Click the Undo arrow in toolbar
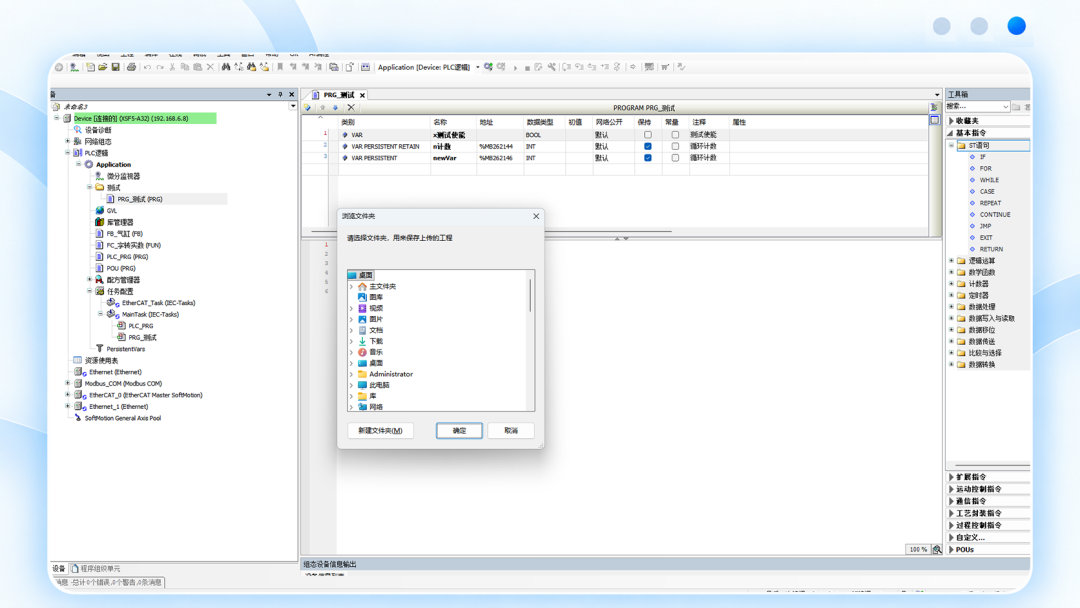The height and width of the screenshot is (608, 1080). (147, 67)
